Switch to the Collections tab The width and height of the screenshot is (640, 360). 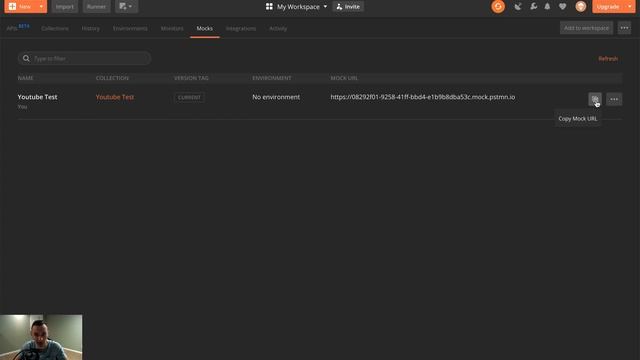point(55,29)
